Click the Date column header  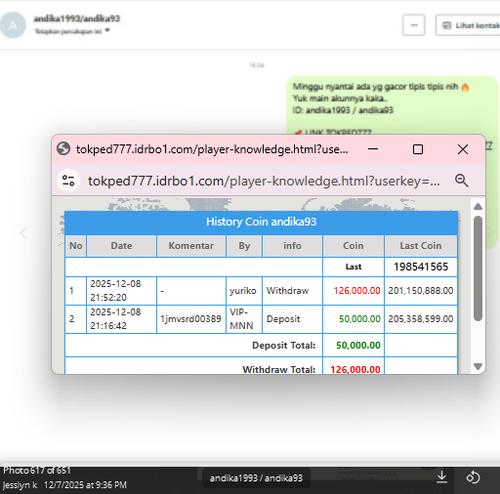point(121,246)
